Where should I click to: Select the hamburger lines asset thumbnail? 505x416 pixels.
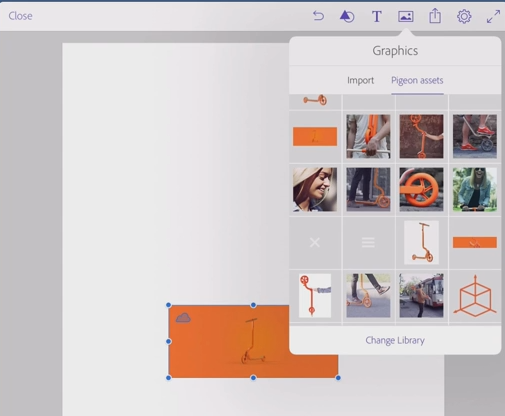coord(368,242)
